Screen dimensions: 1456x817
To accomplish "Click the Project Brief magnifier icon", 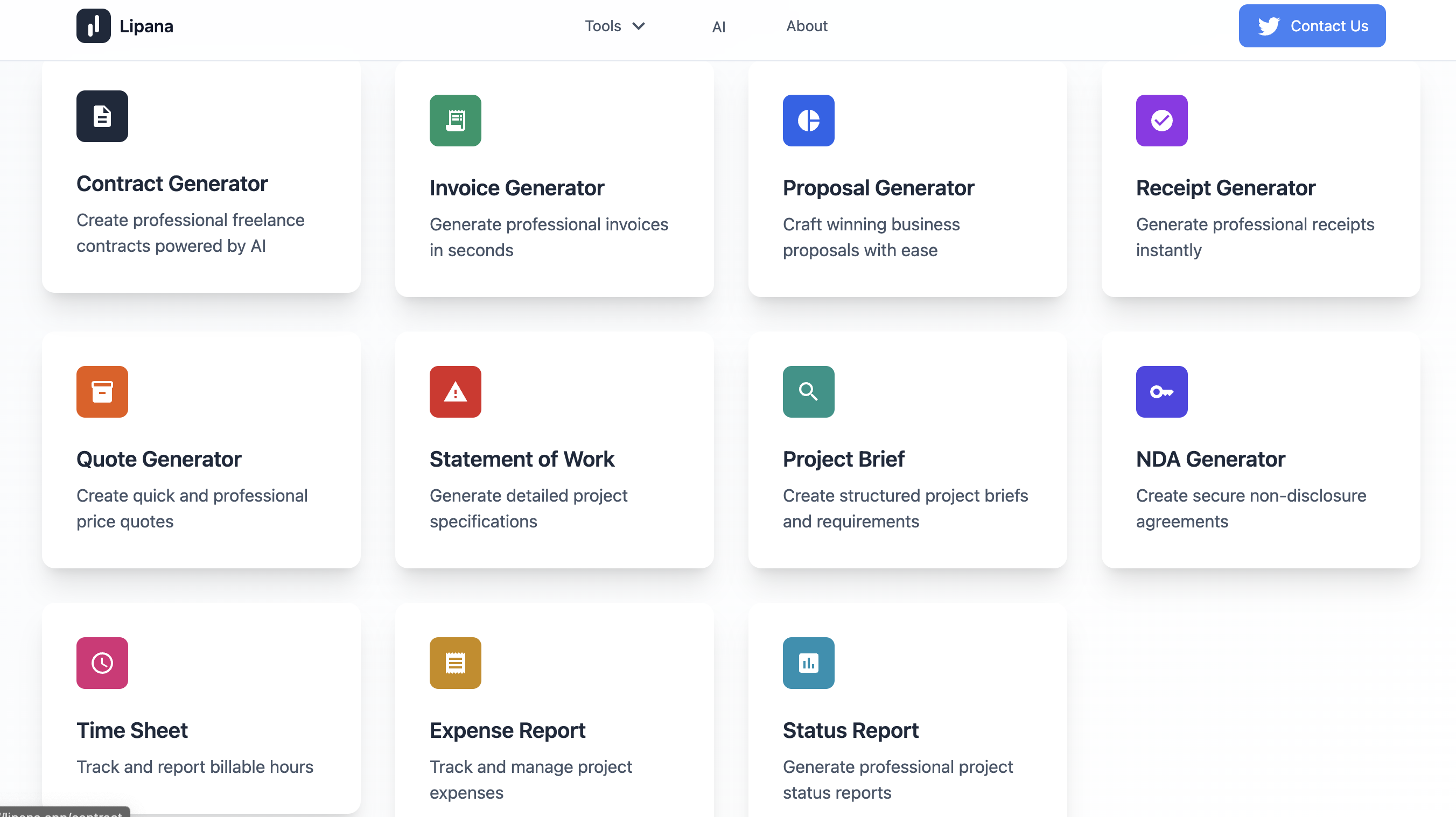I will pos(808,392).
